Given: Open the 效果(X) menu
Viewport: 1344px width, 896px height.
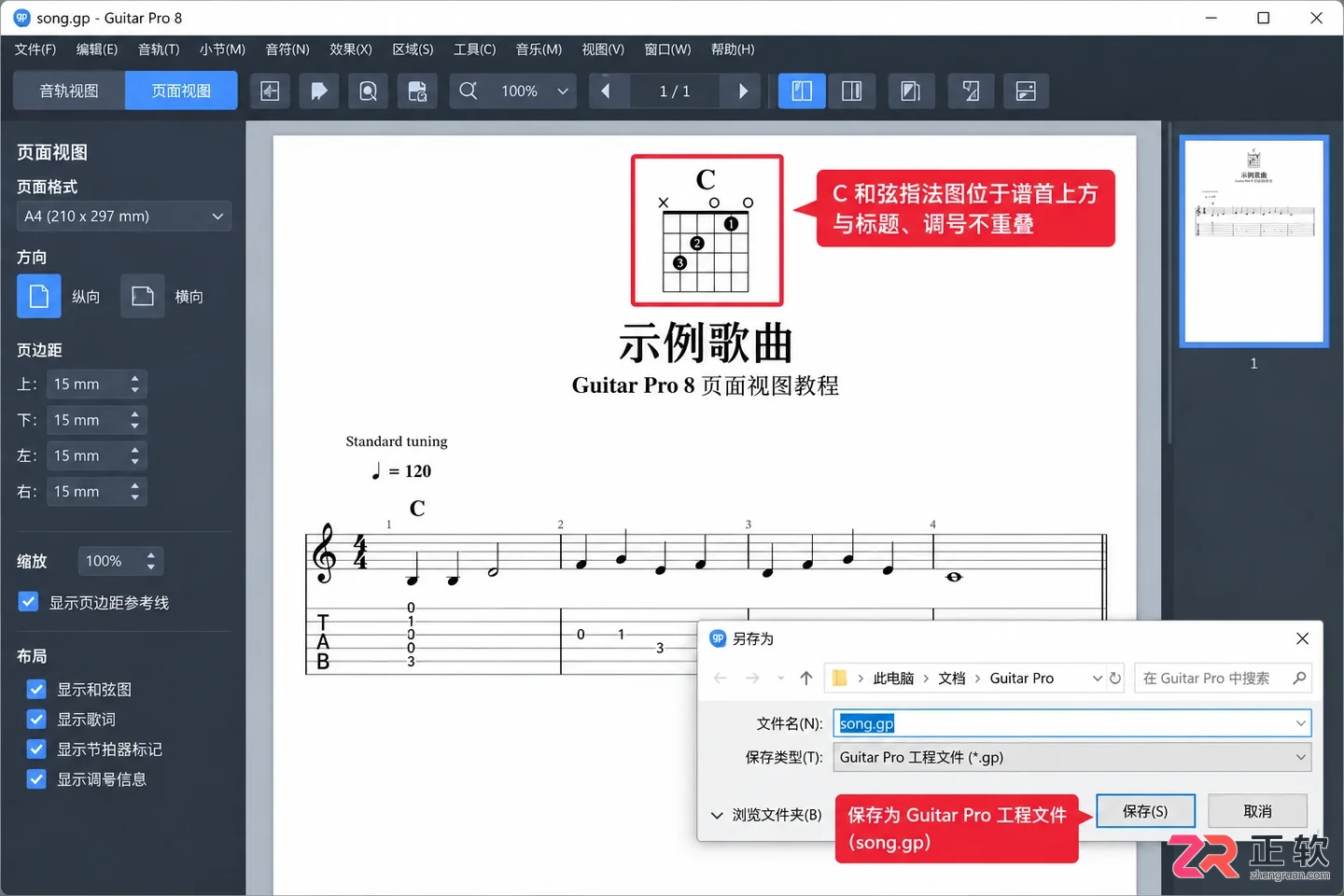Looking at the screenshot, I should (x=351, y=49).
